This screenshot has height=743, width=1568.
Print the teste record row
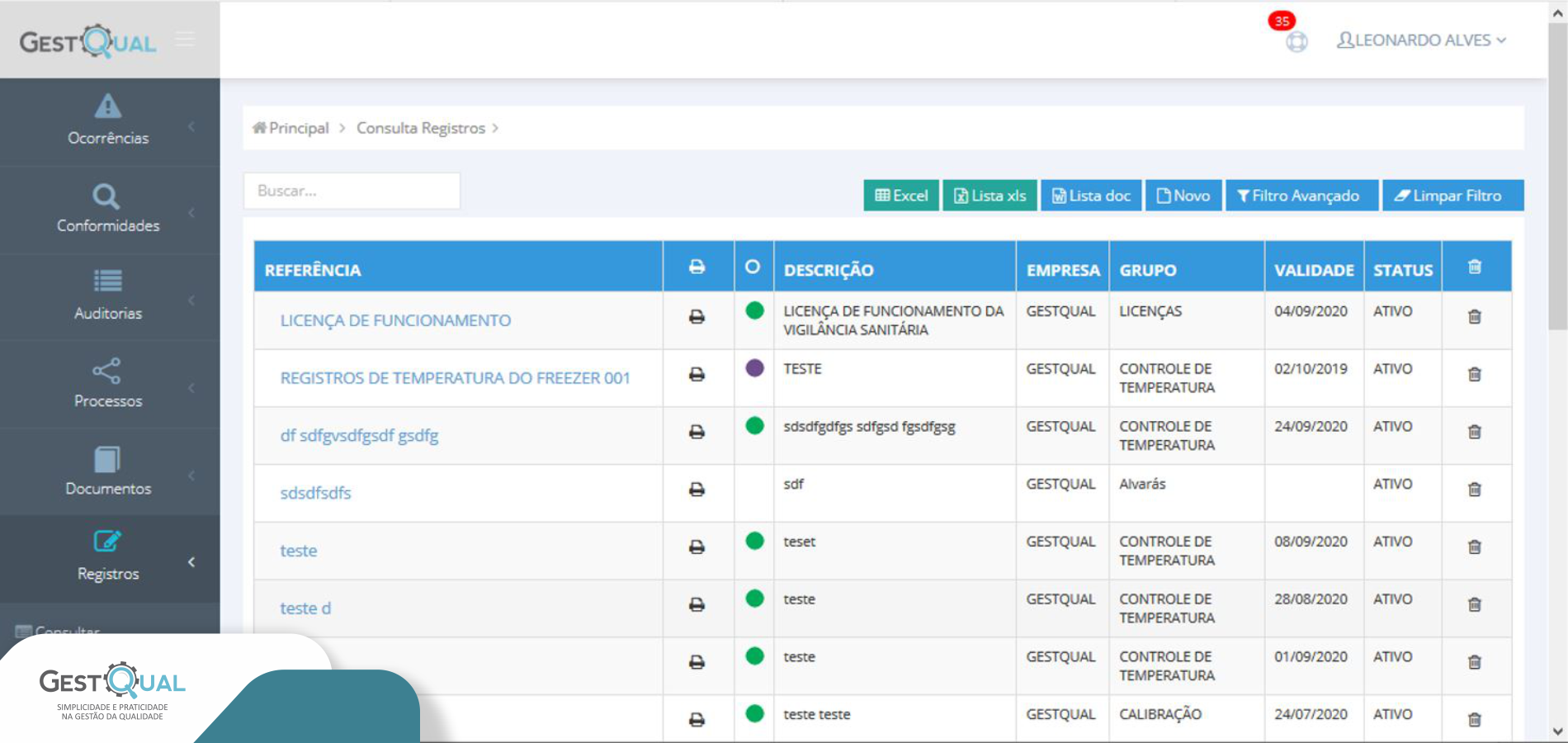pyautogui.click(x=697, y=547)
